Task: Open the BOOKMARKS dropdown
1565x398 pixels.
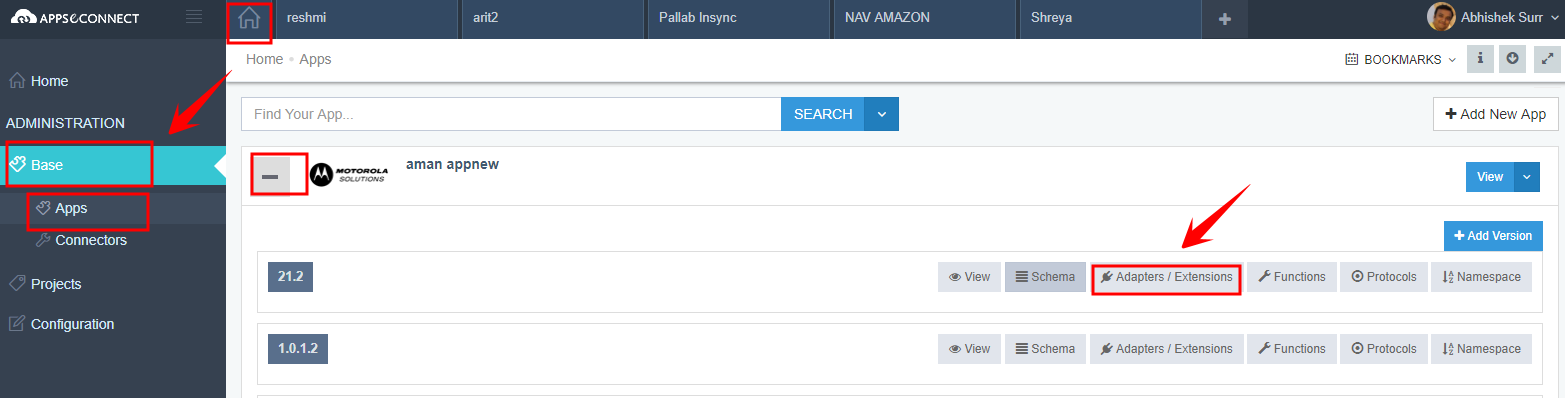Action: (x=1401, y=60)
